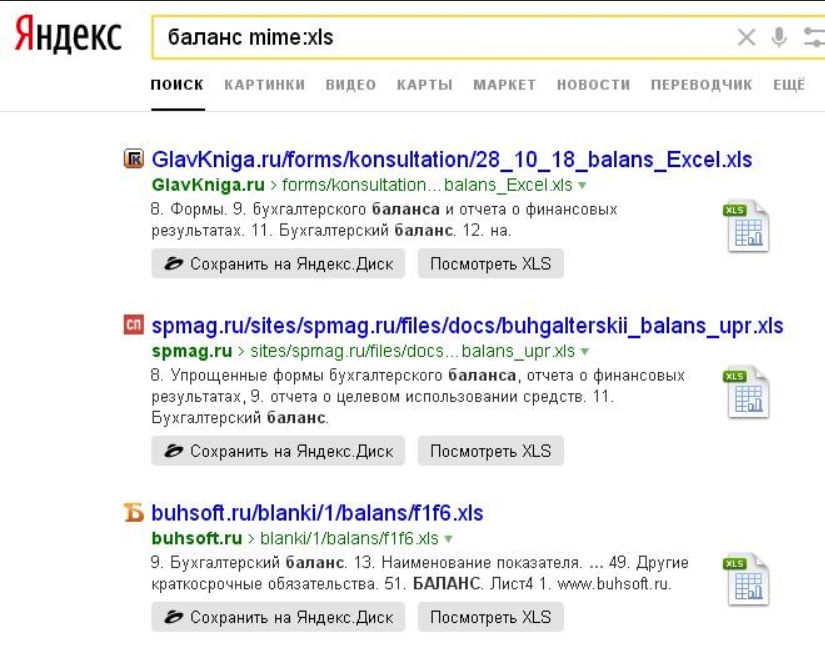Open the Новости tab

(593, 85)
